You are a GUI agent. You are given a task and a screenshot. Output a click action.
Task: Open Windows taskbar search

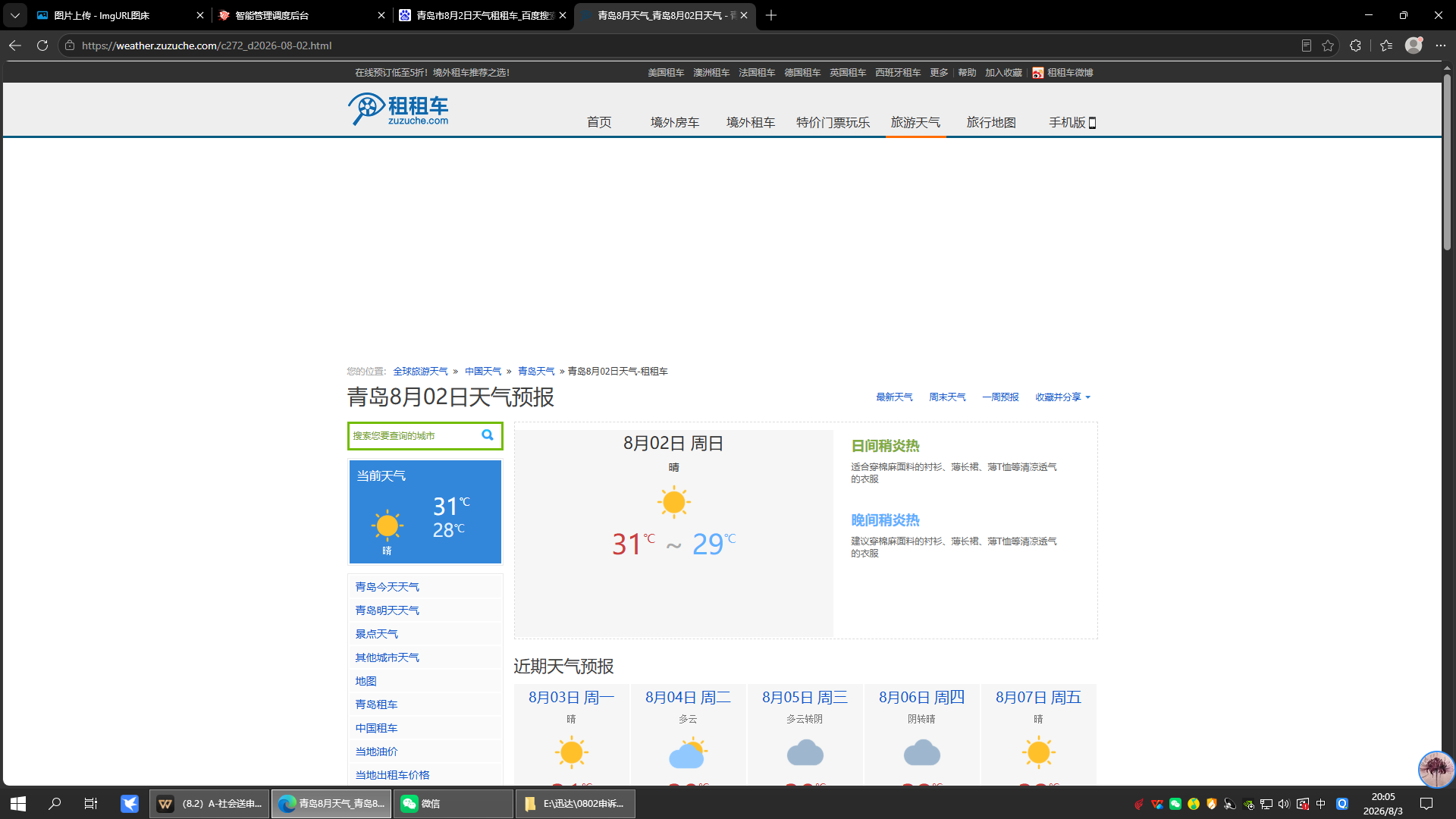tap(55, 804)
